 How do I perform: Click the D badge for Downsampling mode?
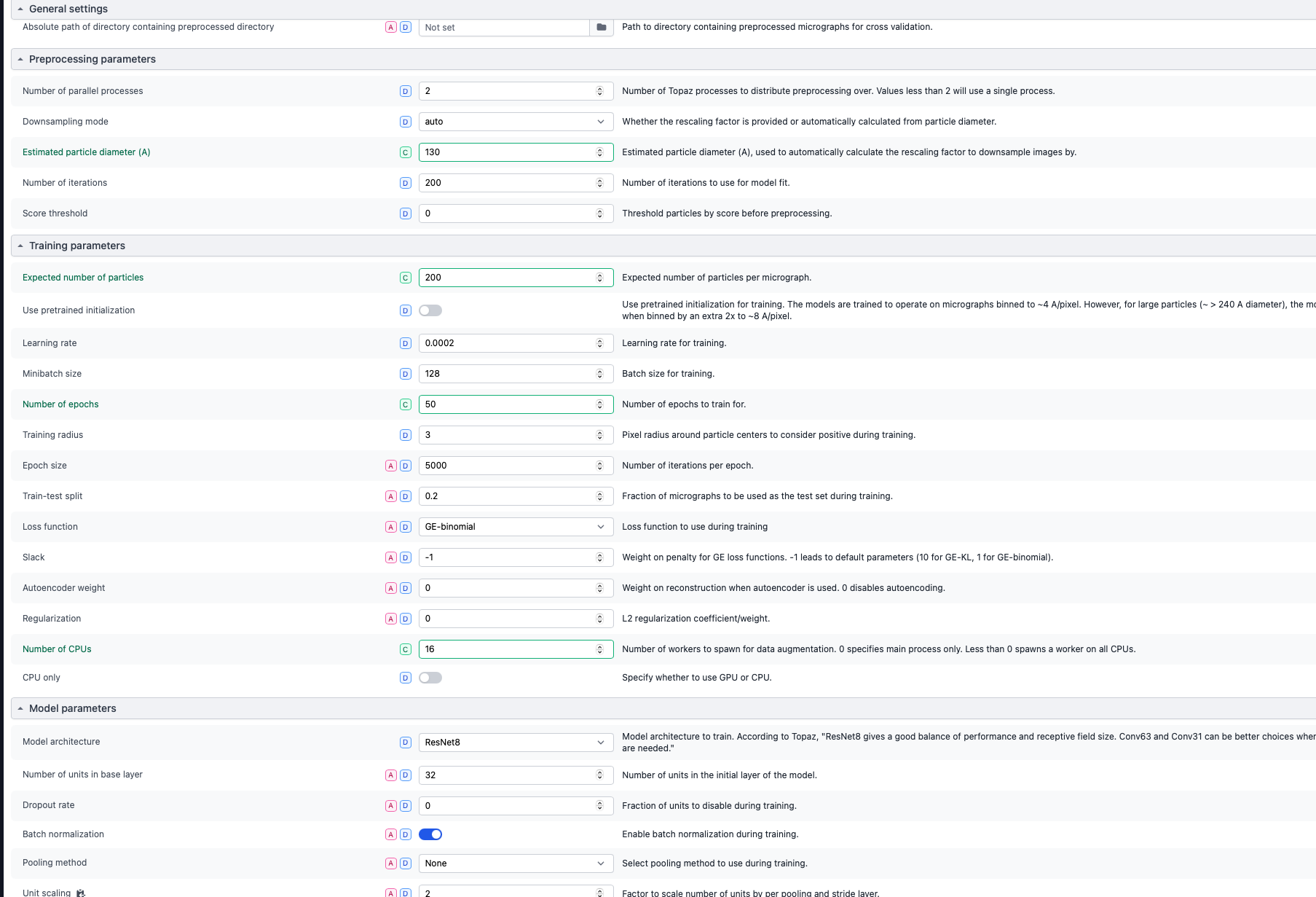point(406,122)
